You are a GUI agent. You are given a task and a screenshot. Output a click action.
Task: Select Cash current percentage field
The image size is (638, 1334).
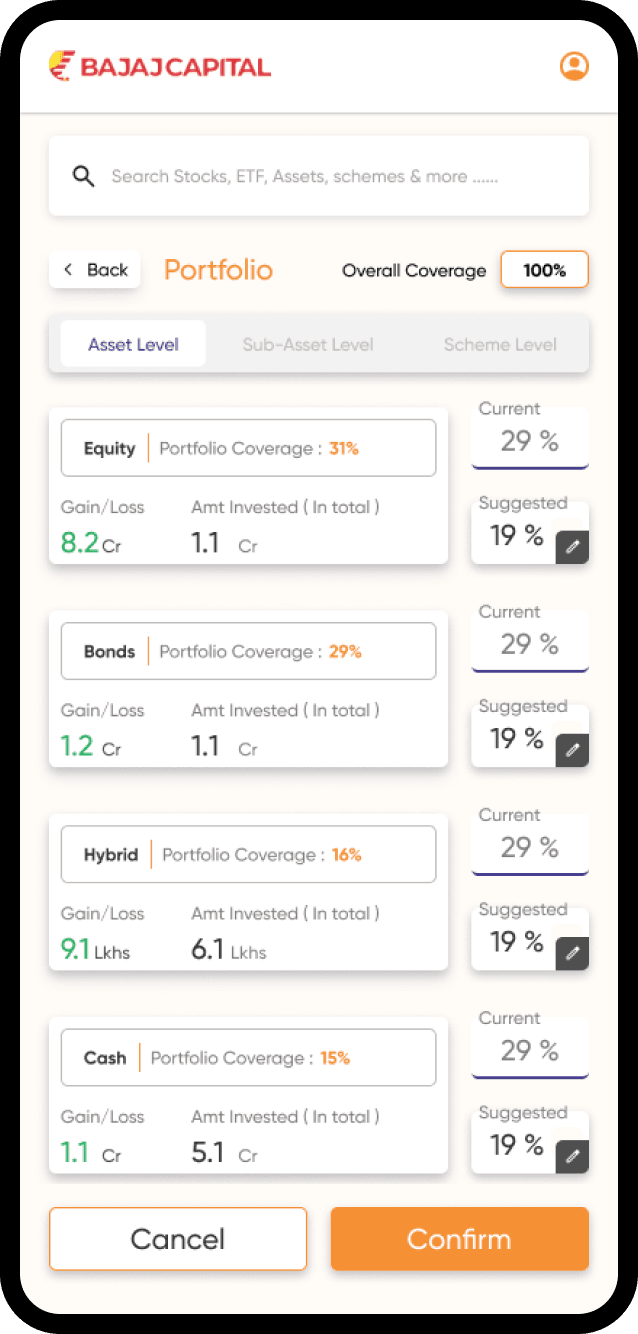coord(530,1050)
